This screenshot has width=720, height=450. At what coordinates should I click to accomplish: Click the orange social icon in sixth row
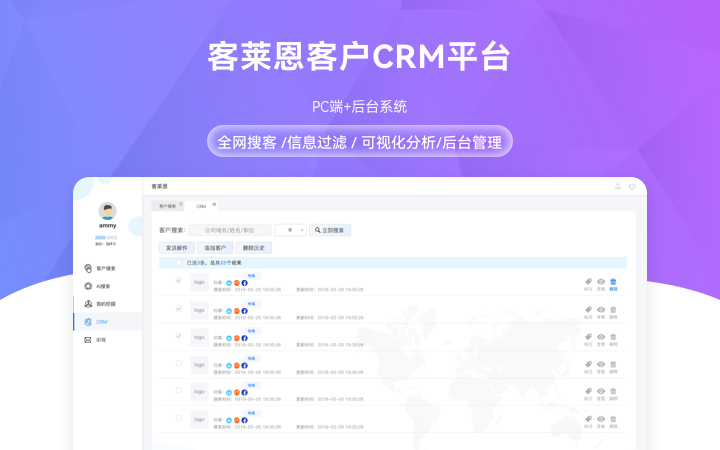click(236, 420)
